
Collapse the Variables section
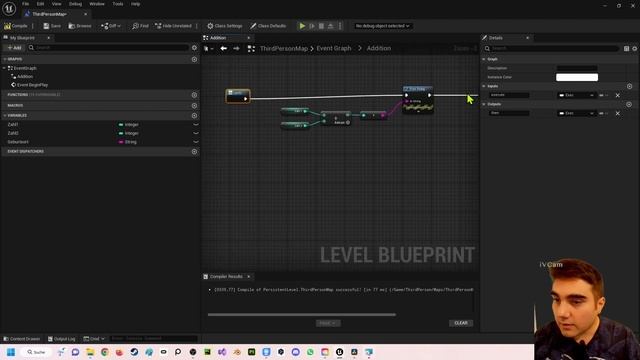pos(4,116)
